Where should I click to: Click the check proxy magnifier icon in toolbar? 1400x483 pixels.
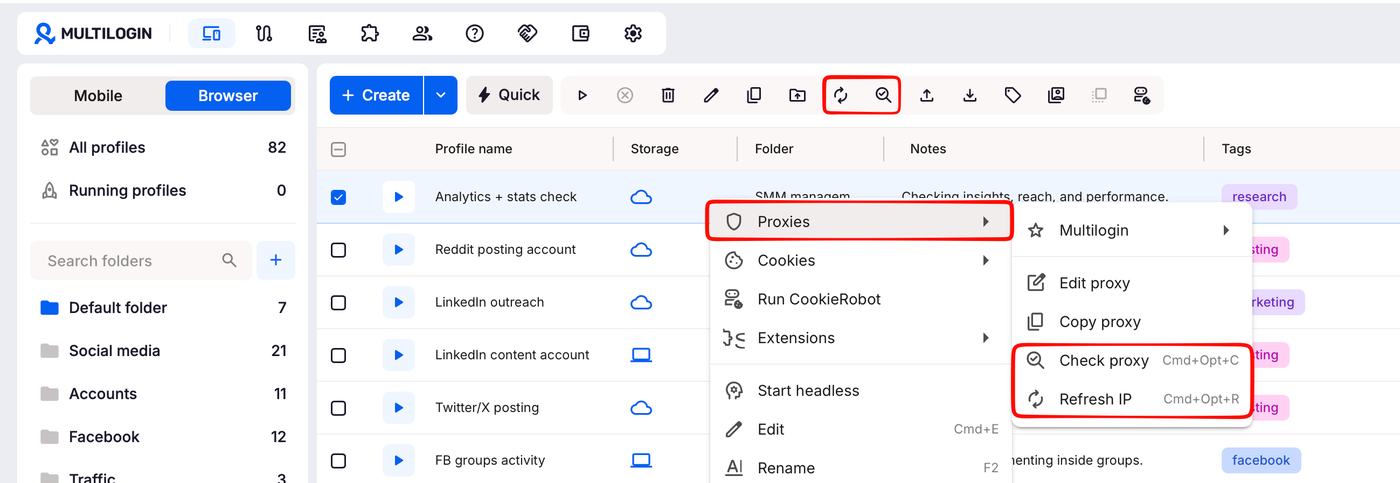pyautogui.click(x=883, y=95)
